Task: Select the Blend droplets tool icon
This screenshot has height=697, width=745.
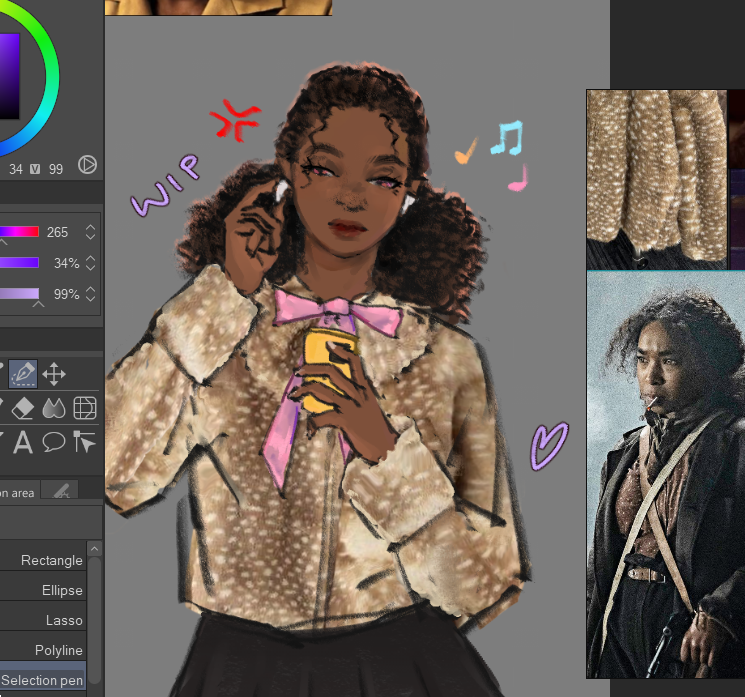Action: [x=54, y=408]
